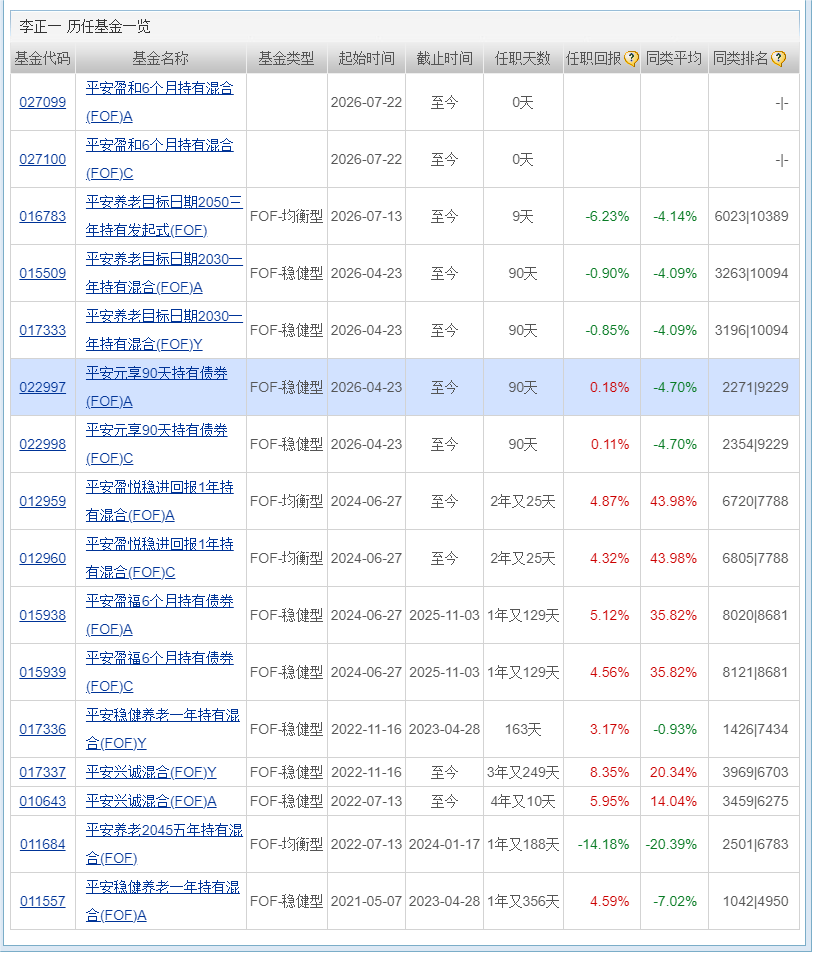
Task: Open fund code 017333 link
Action: 43,331
